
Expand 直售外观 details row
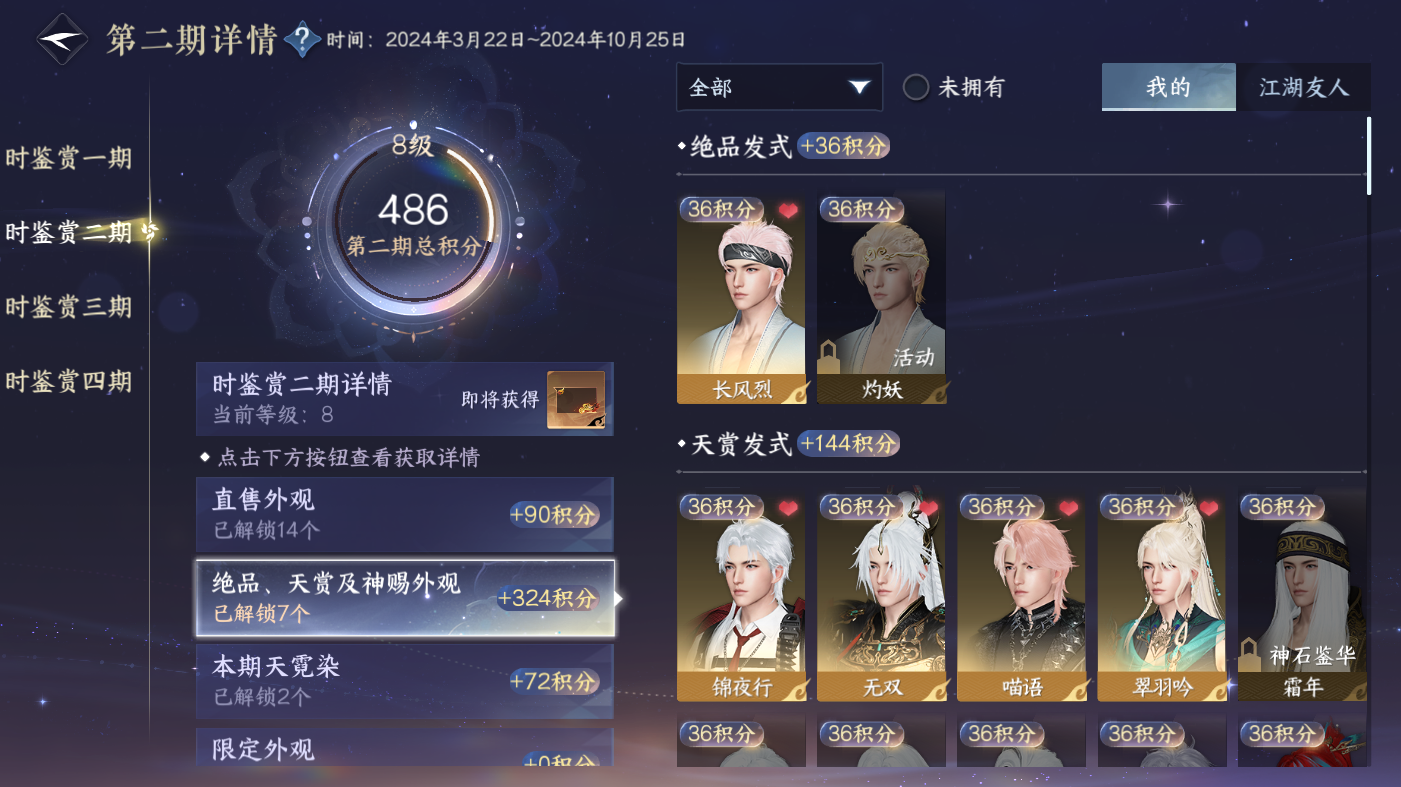[x=405, y=514]
